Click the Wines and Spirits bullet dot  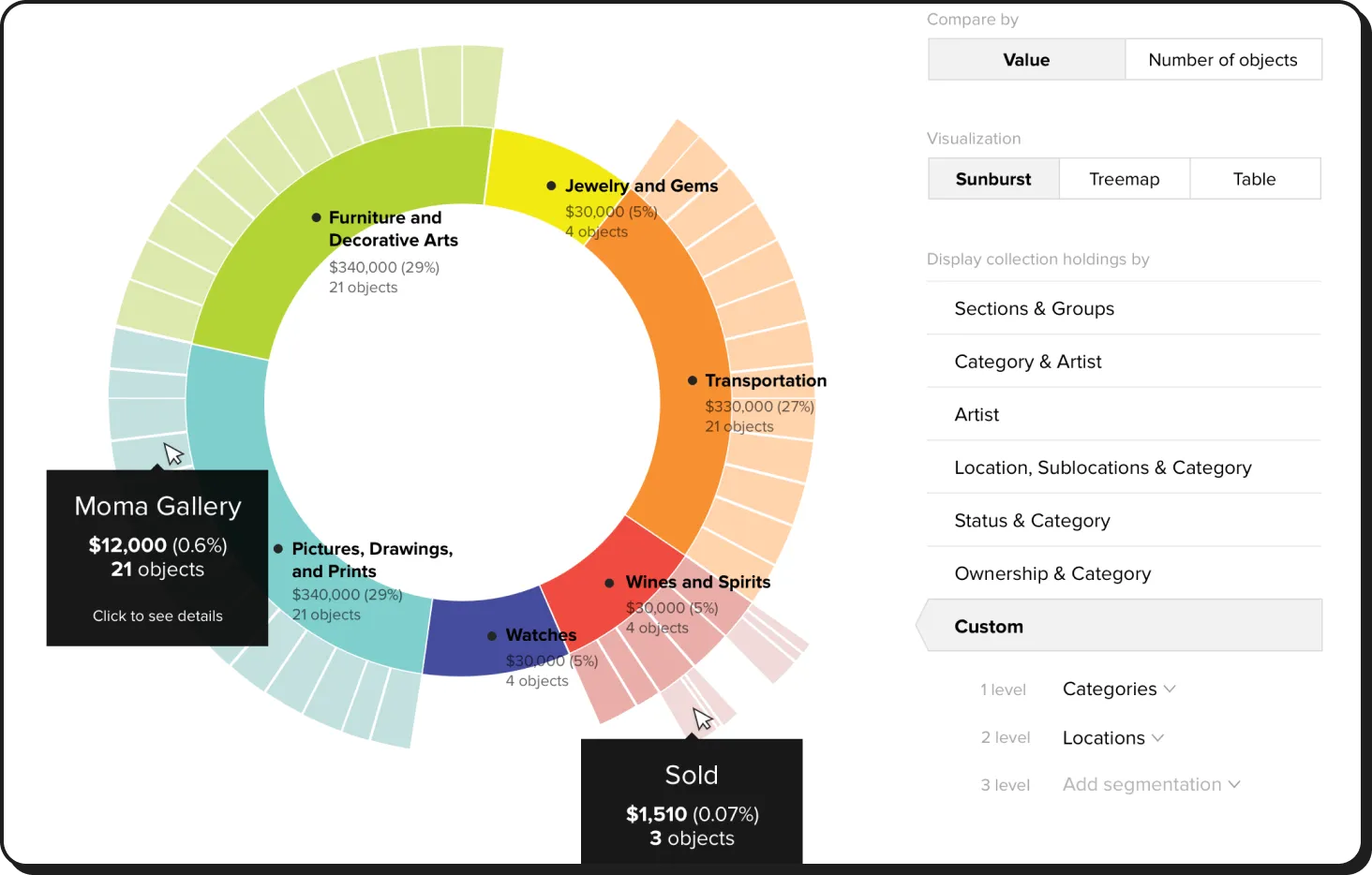pyautogui.click(x=609, y=583)
